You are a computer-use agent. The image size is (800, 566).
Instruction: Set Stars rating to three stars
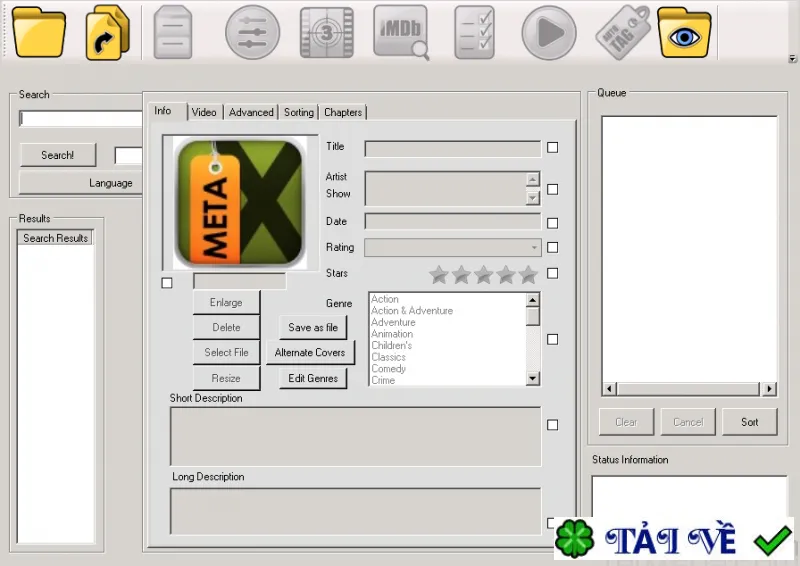pos(484,275)
